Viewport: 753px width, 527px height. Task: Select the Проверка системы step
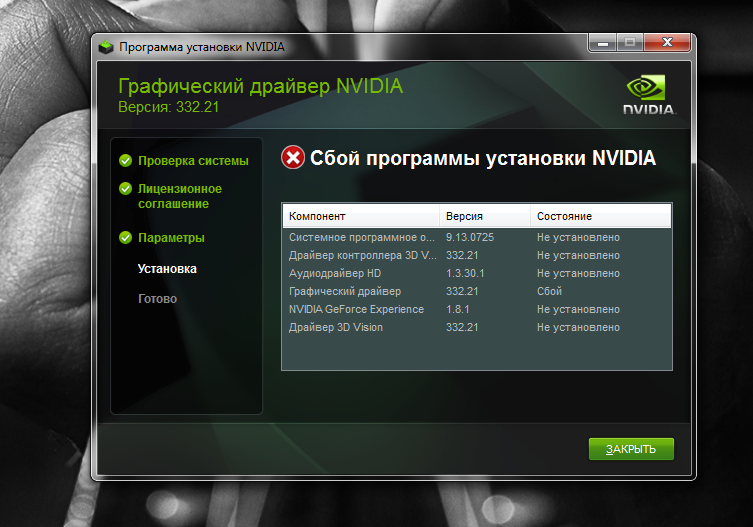click(x=193, y=160)
